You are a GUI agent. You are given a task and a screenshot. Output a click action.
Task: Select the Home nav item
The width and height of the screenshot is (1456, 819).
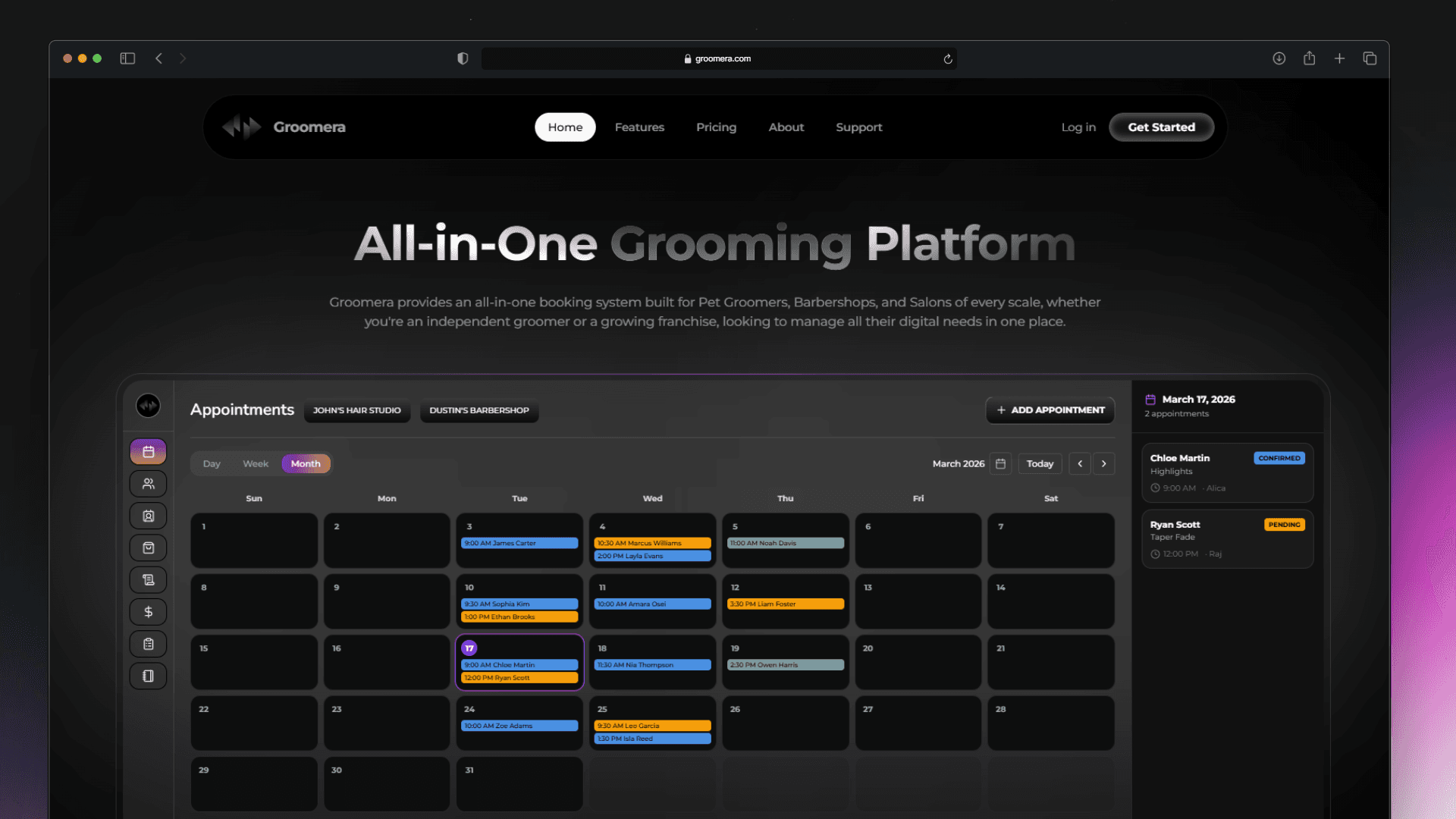pos(565,127)
